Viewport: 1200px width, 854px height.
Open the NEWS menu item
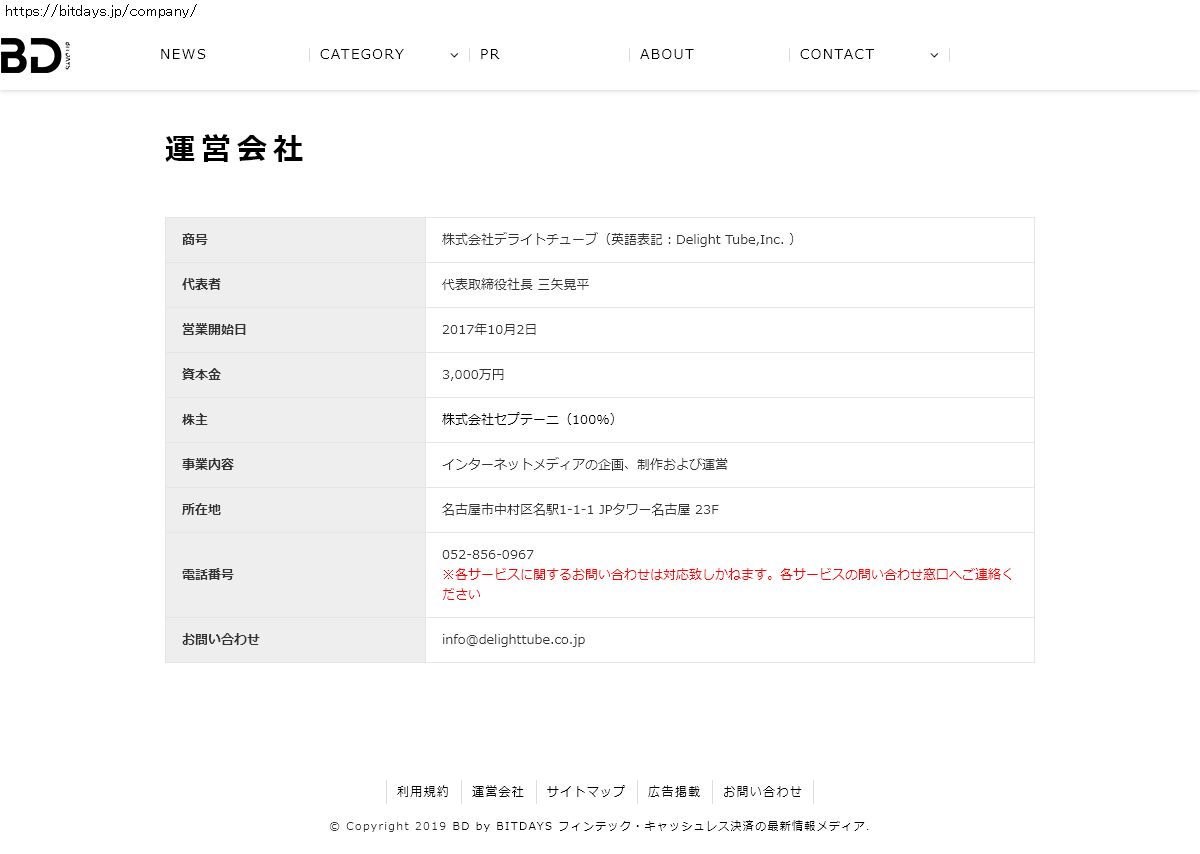(x=183, y=55)
